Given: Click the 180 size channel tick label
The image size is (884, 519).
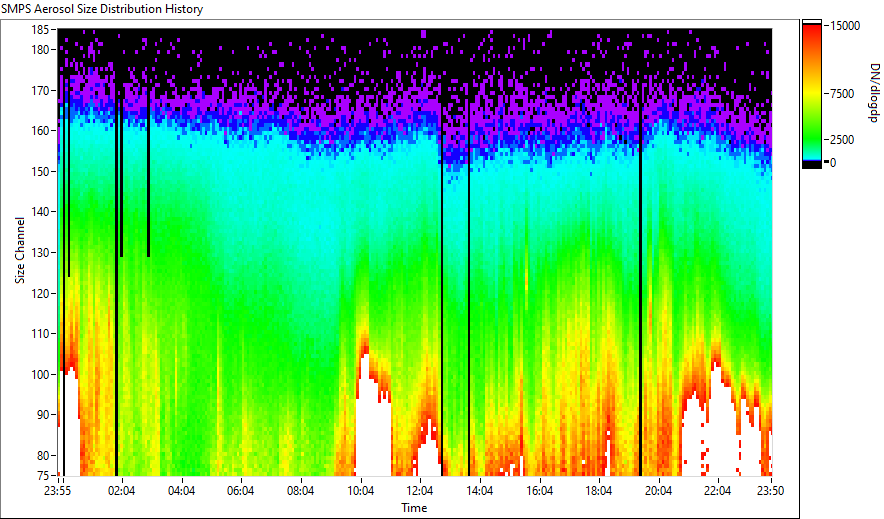Looking at the screenshot, I should [x=41, y=50].
